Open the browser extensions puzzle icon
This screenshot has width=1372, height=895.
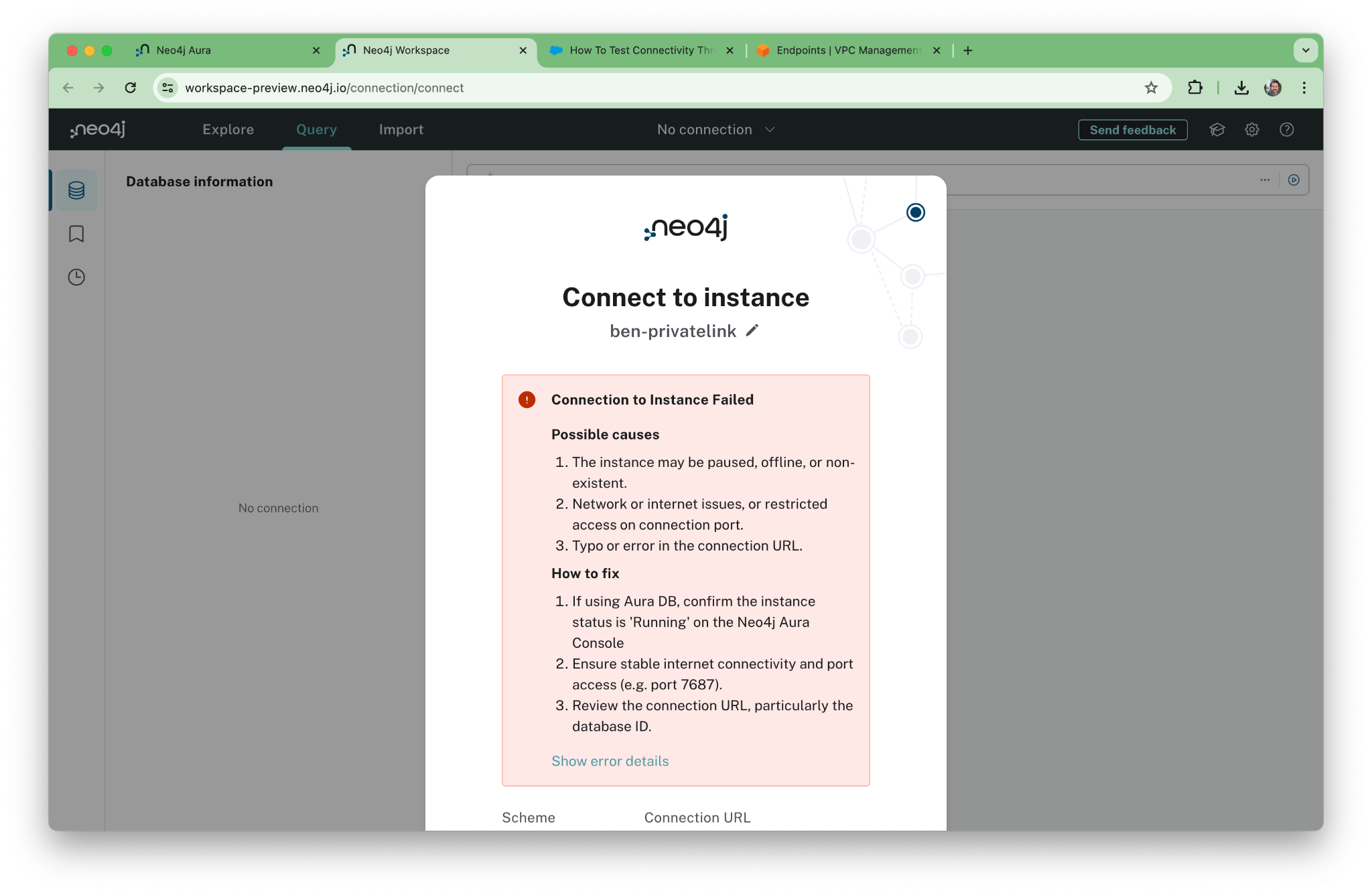pos(1195,88)
